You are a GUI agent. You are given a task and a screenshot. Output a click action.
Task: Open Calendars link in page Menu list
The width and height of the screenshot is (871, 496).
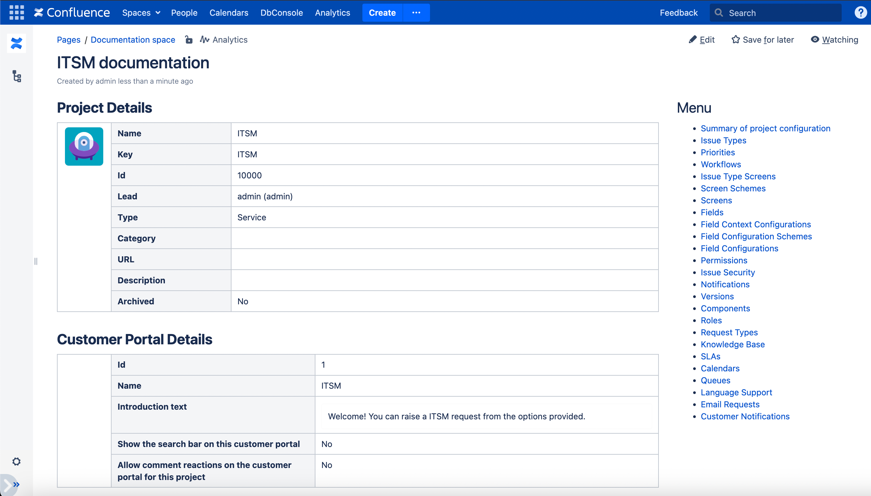click(720, 368)
